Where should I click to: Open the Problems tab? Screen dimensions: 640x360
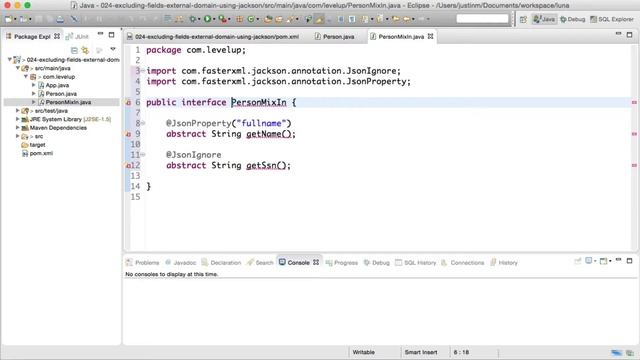coord(143,262)
